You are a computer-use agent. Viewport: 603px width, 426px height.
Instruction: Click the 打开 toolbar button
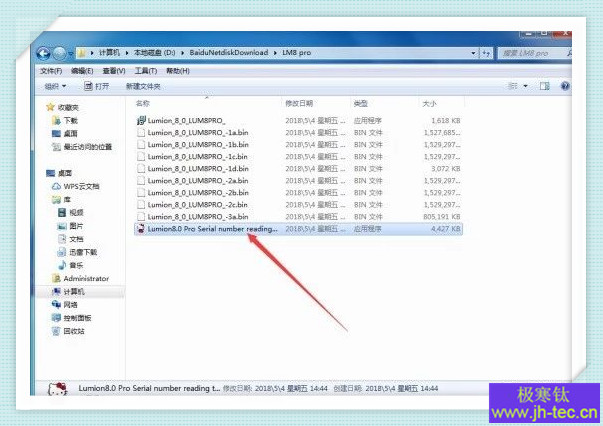tap(97, 86)
